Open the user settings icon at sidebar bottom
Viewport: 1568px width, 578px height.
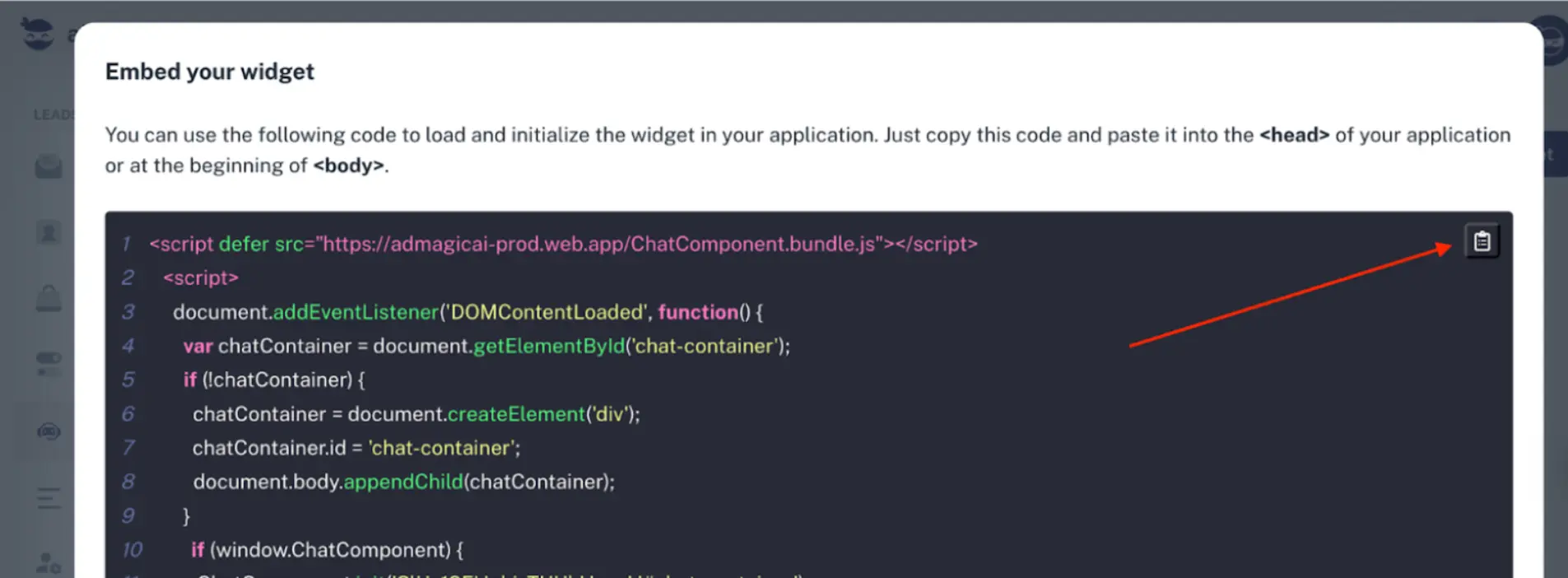click(x=49, y=563)
